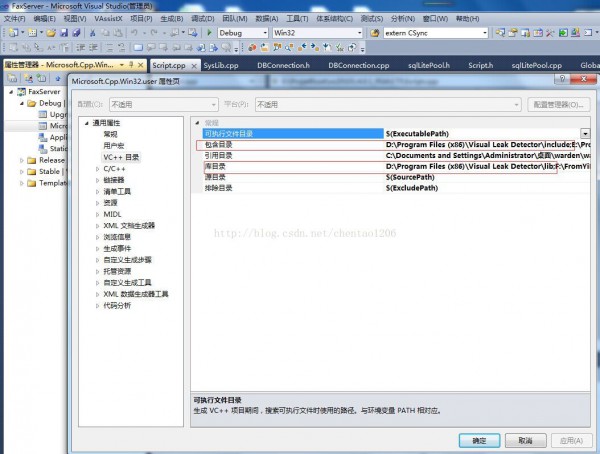Open Solution Explorer from the toolbar icon
Viewport: 600px width, 454px height.
click(x=500, y=33)
